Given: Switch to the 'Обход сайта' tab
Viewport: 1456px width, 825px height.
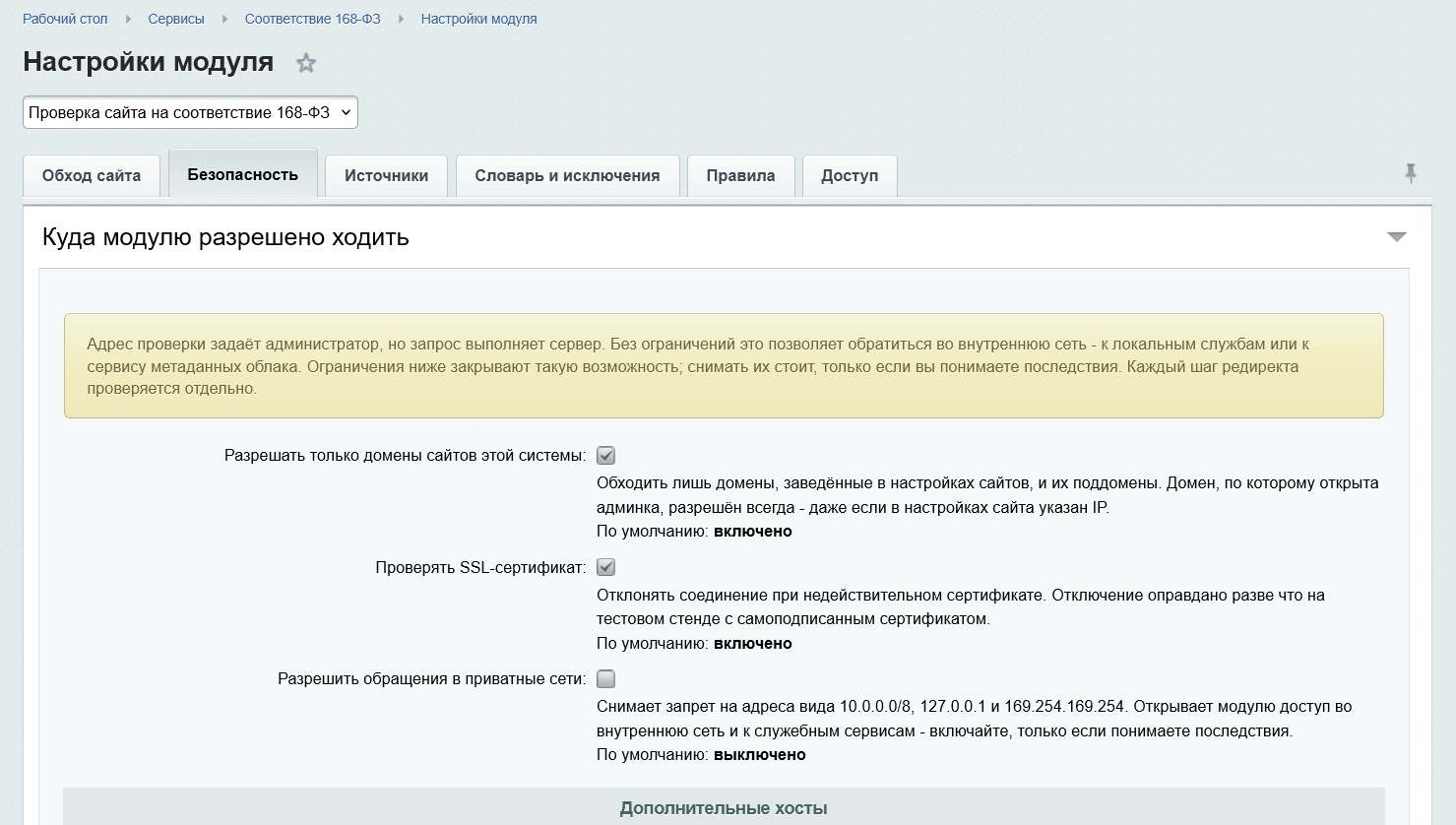Looking at the screenshot, I should pos(92,176).
